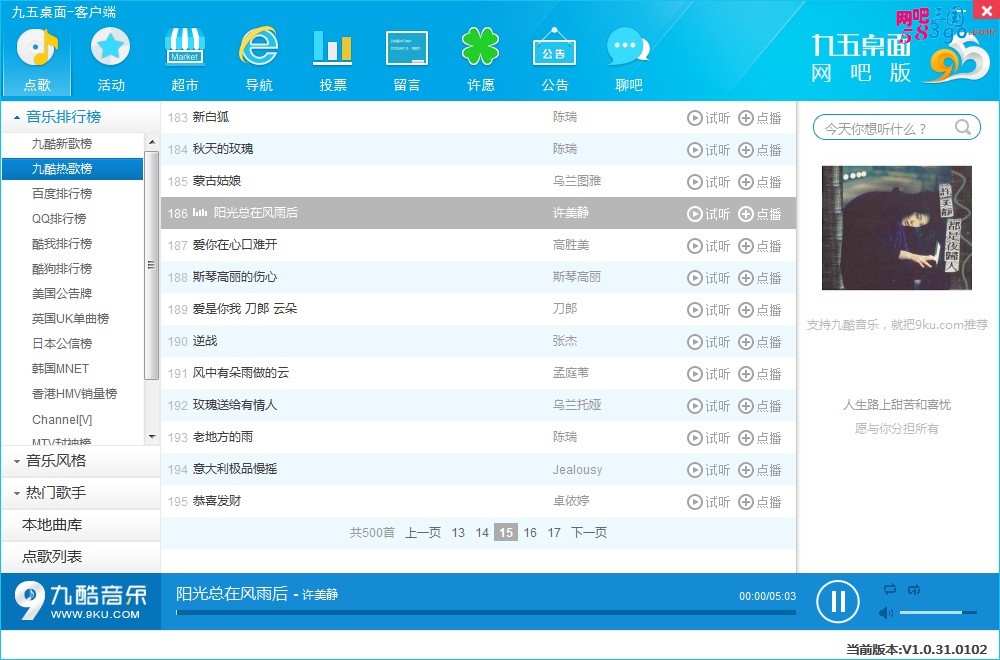Adjust the volume slider
The width and height of the screenshot is (1000, 660).
(x=938, y=613)
